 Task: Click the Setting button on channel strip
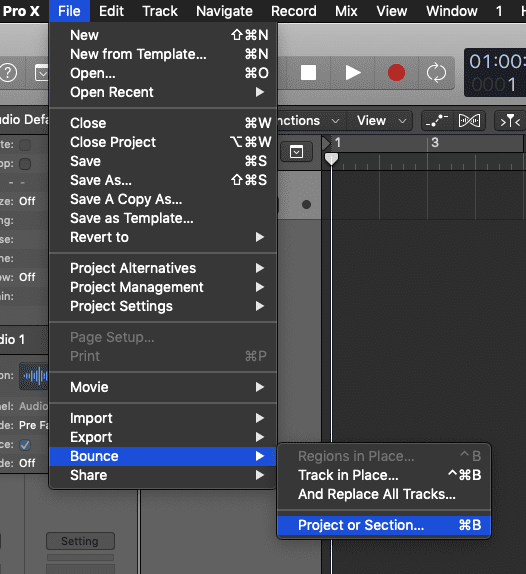click(x=80, y=541)
